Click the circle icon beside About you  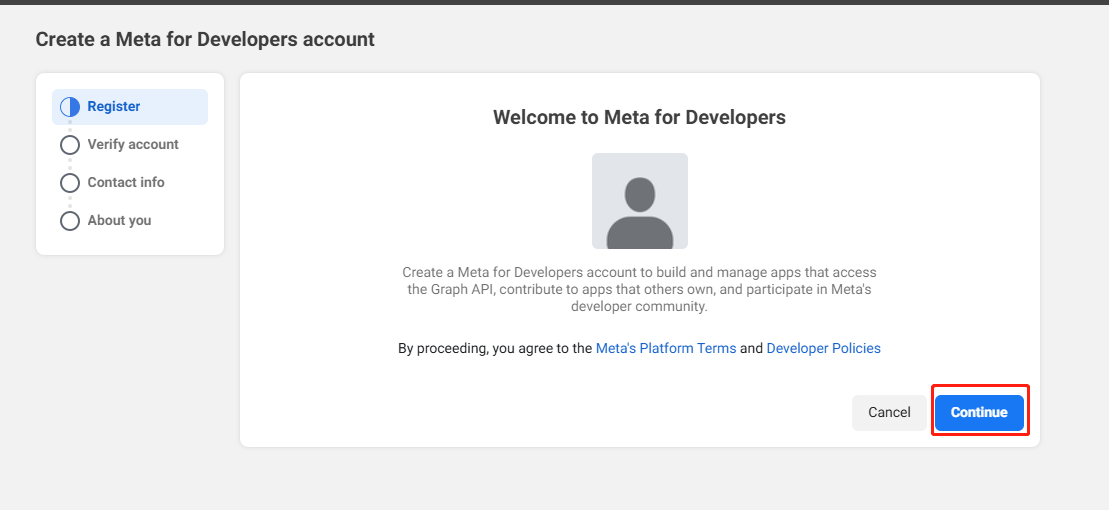coord(70,221)
